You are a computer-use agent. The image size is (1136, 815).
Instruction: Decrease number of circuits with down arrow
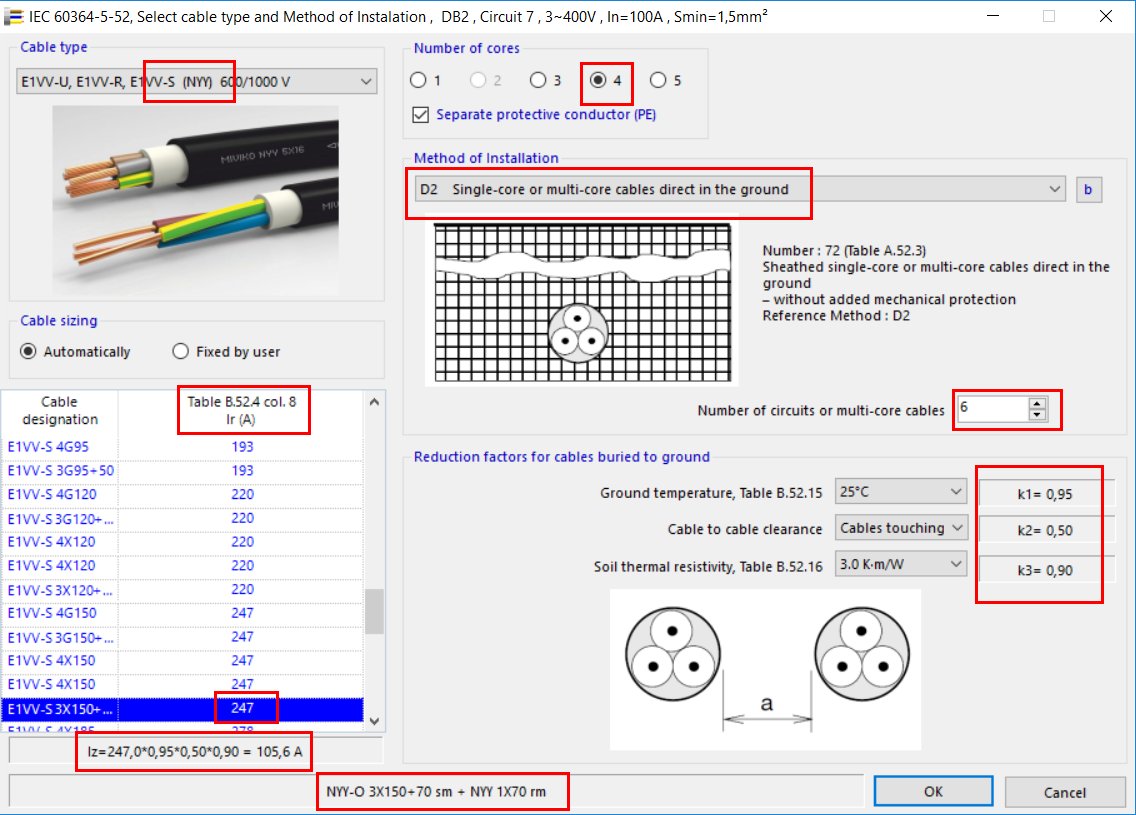click(x=1037, y=415)
